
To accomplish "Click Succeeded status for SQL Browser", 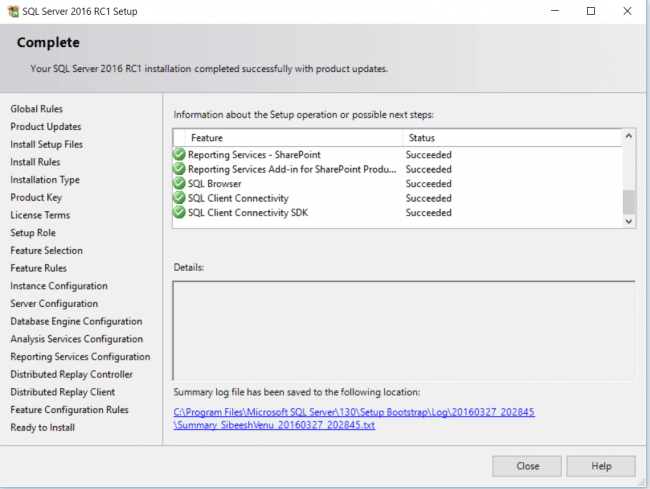I will [428, 184].
